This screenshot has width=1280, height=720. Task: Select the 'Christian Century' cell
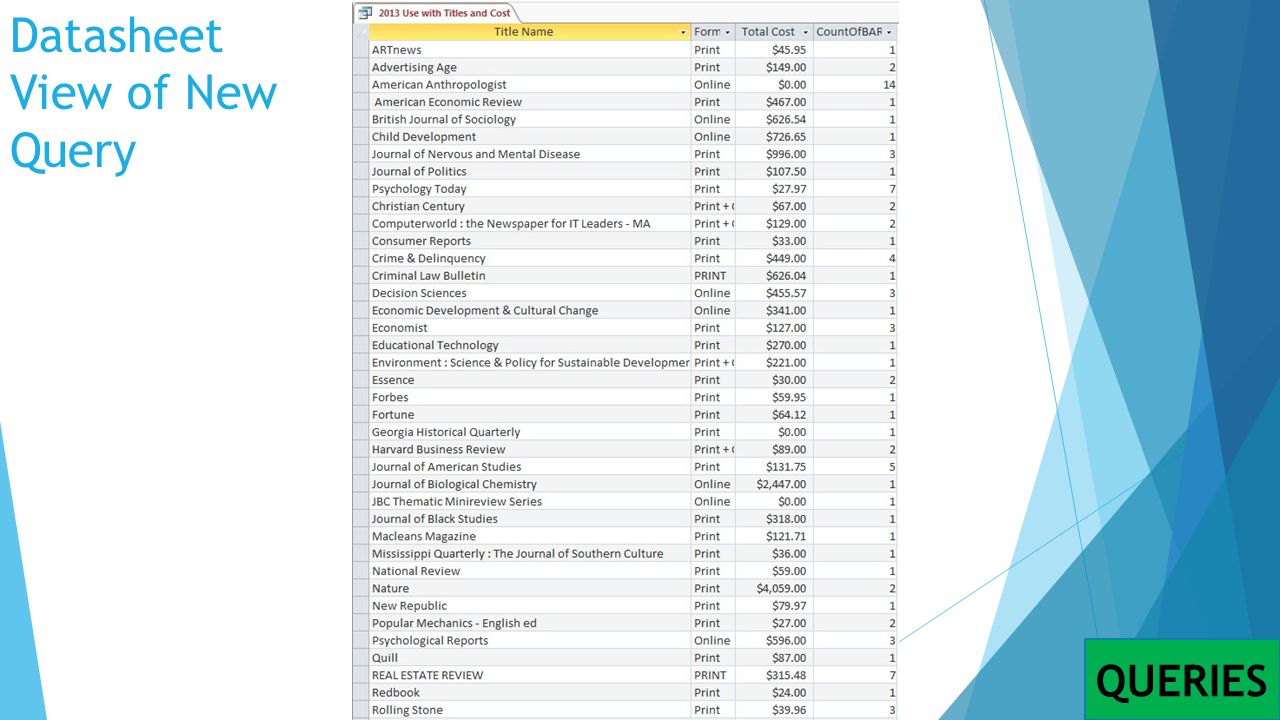point(529,206)
